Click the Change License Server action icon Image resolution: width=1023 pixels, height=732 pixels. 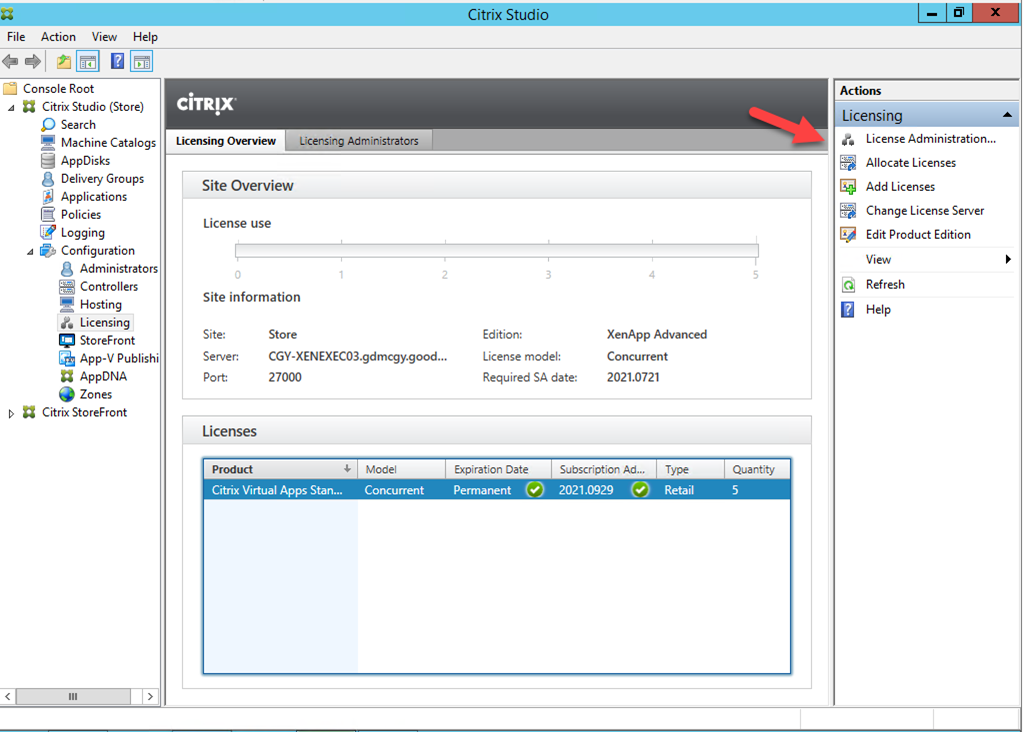tap(848, 211)
